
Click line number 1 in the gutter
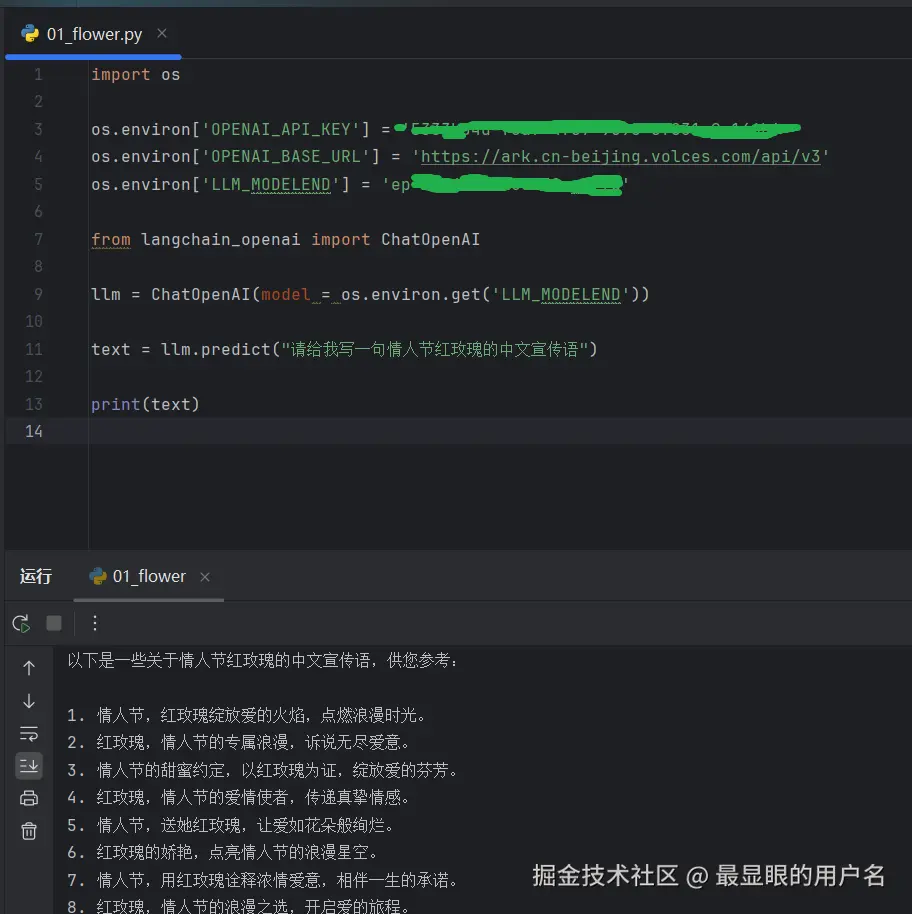tap(38, 75)
